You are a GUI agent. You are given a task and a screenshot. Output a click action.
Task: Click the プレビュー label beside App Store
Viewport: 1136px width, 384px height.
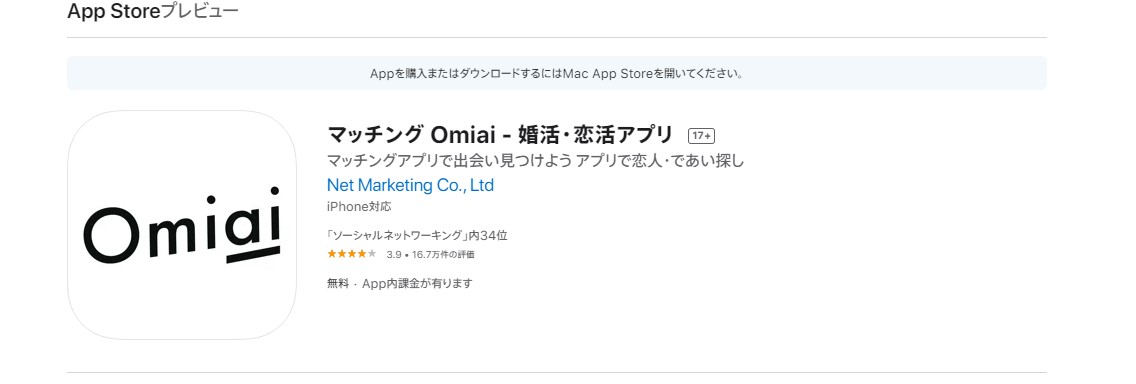[x=200, y=12]
